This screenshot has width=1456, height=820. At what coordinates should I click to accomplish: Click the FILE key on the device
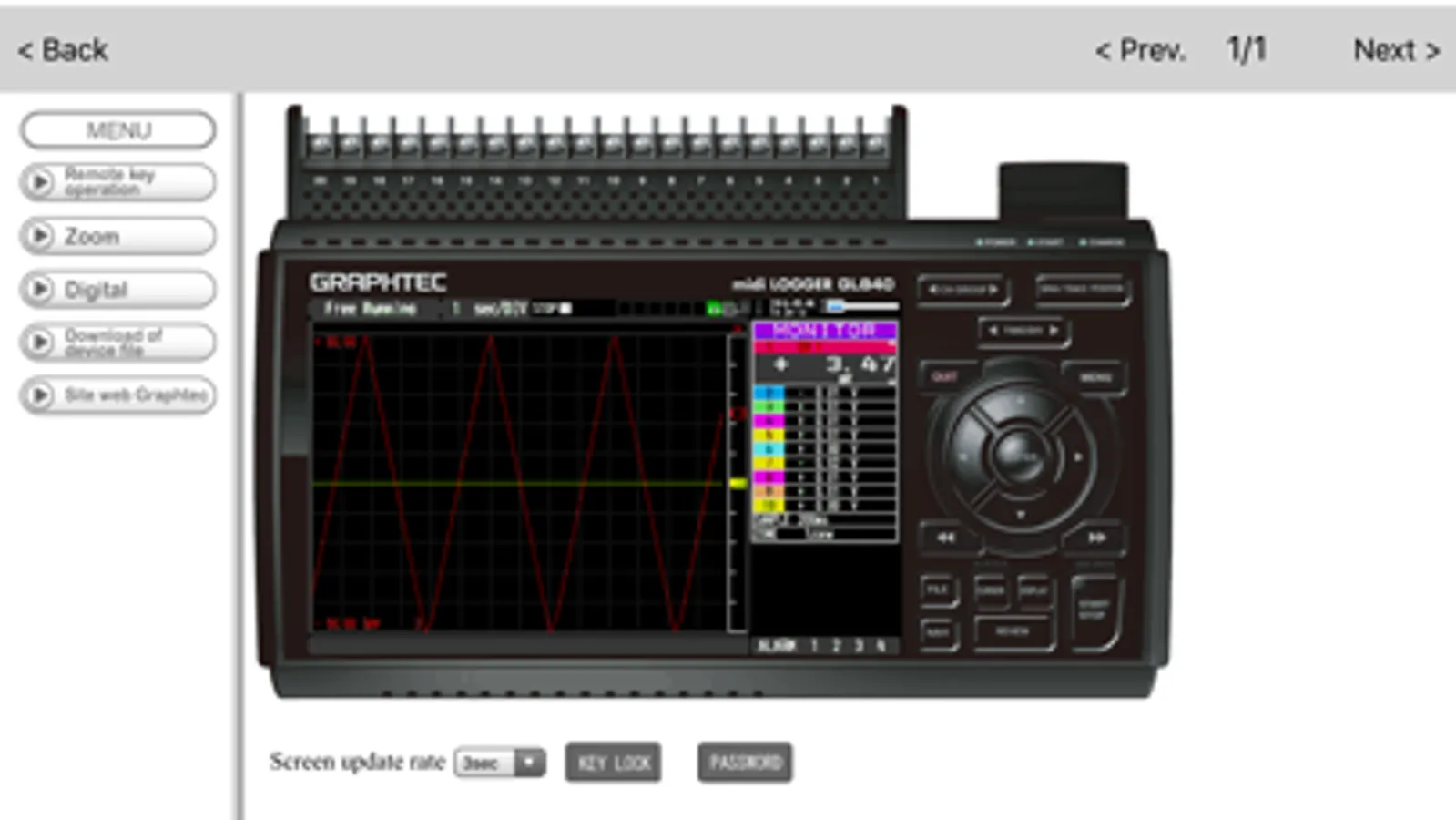click(x=938, y=590)
